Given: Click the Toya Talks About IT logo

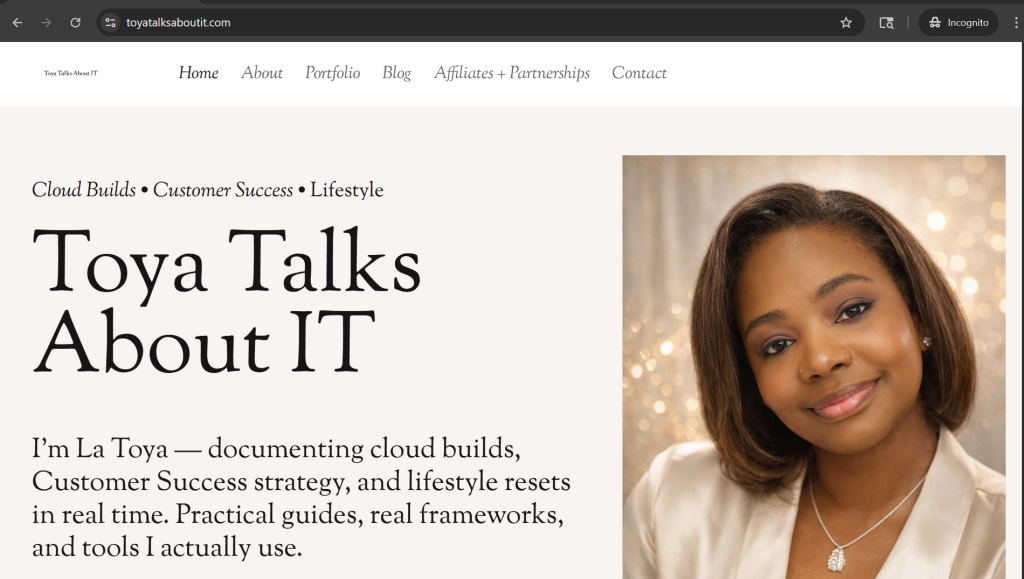Looking at the screenshot, I should 71,73.
